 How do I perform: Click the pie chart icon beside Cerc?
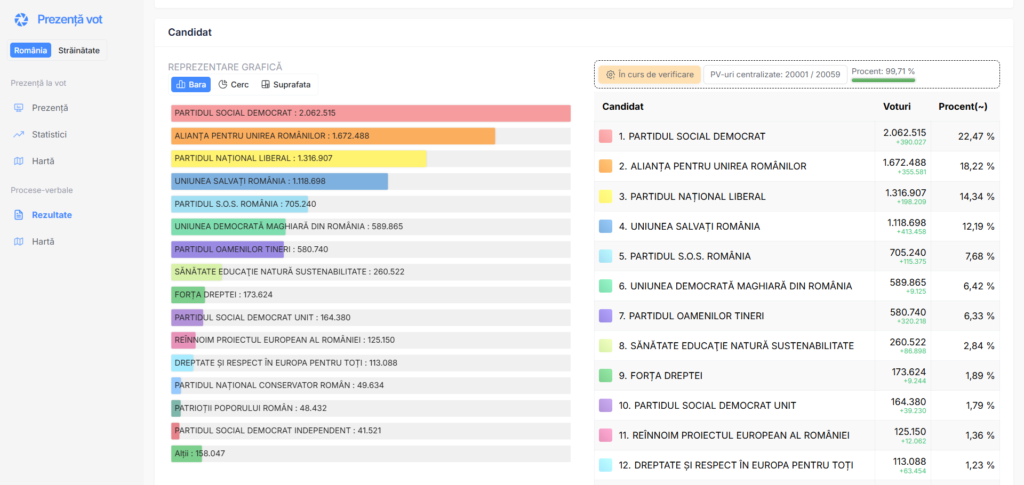pyautogui.click(x=223, y=84)
